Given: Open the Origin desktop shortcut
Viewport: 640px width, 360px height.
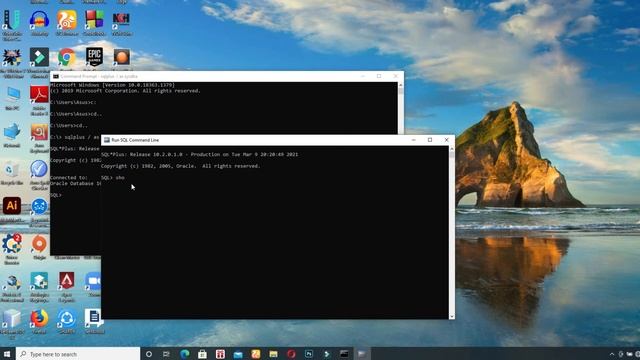Looking at the screenshot, I should click(39, 244).
